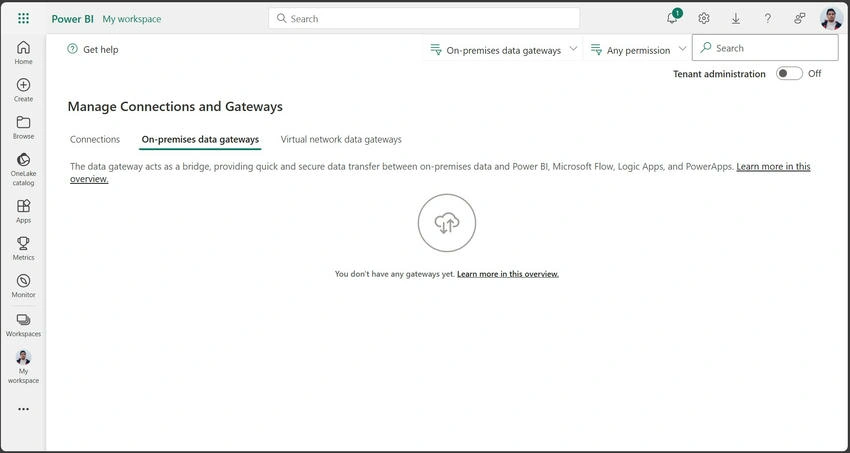Click Get help
The image size is (850, 453).
pos(93,49)
